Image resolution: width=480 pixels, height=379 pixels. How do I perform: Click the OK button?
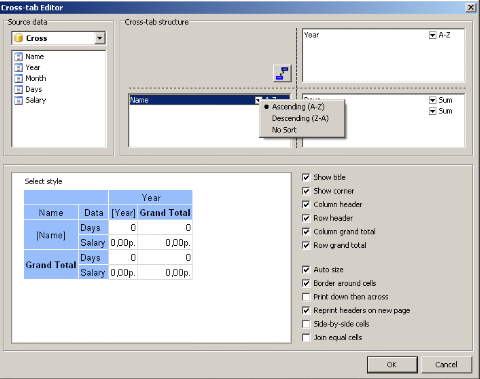(x=392, y=365)
